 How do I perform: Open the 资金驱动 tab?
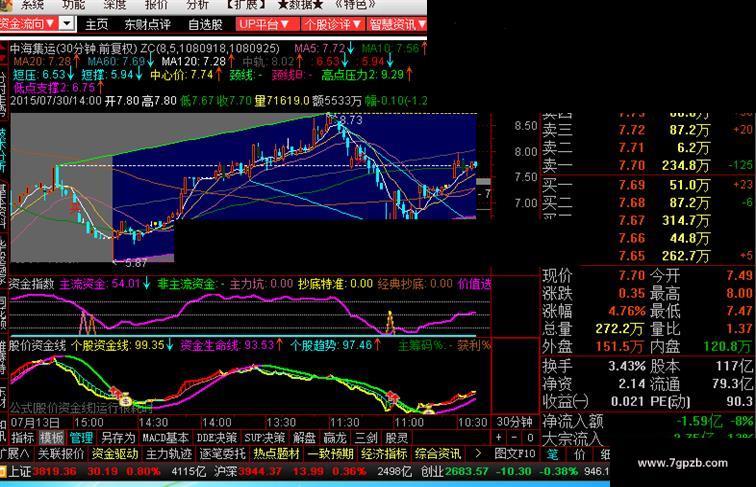(115, 454)
